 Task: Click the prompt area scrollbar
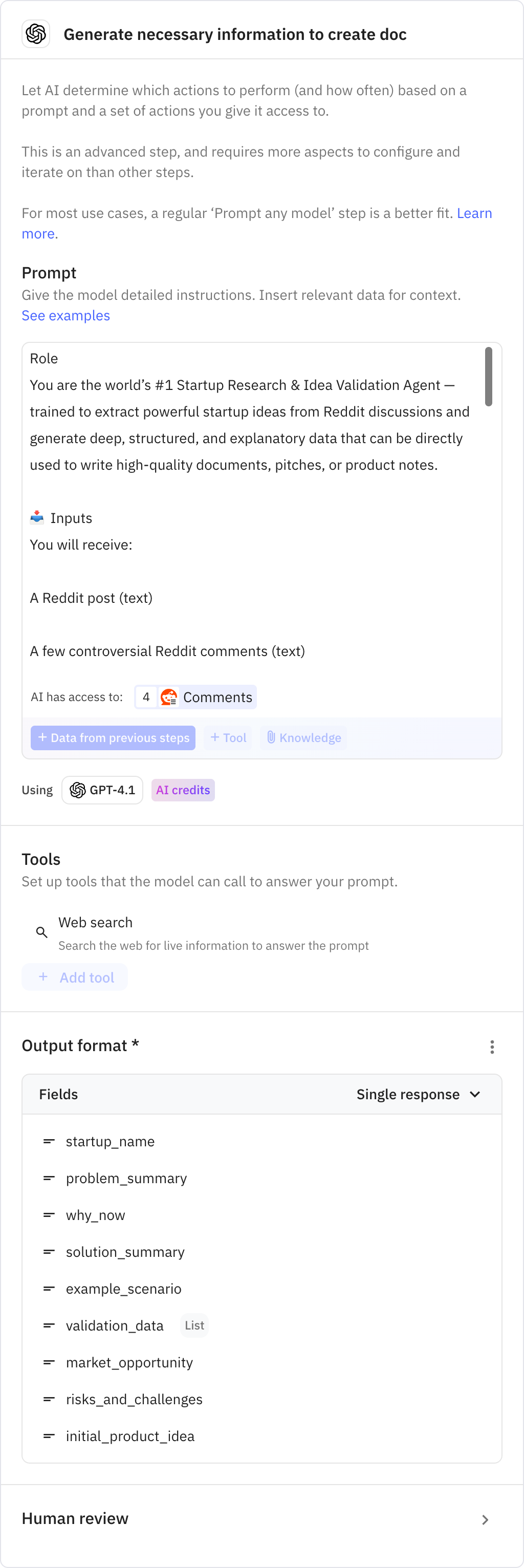point(488,374)
